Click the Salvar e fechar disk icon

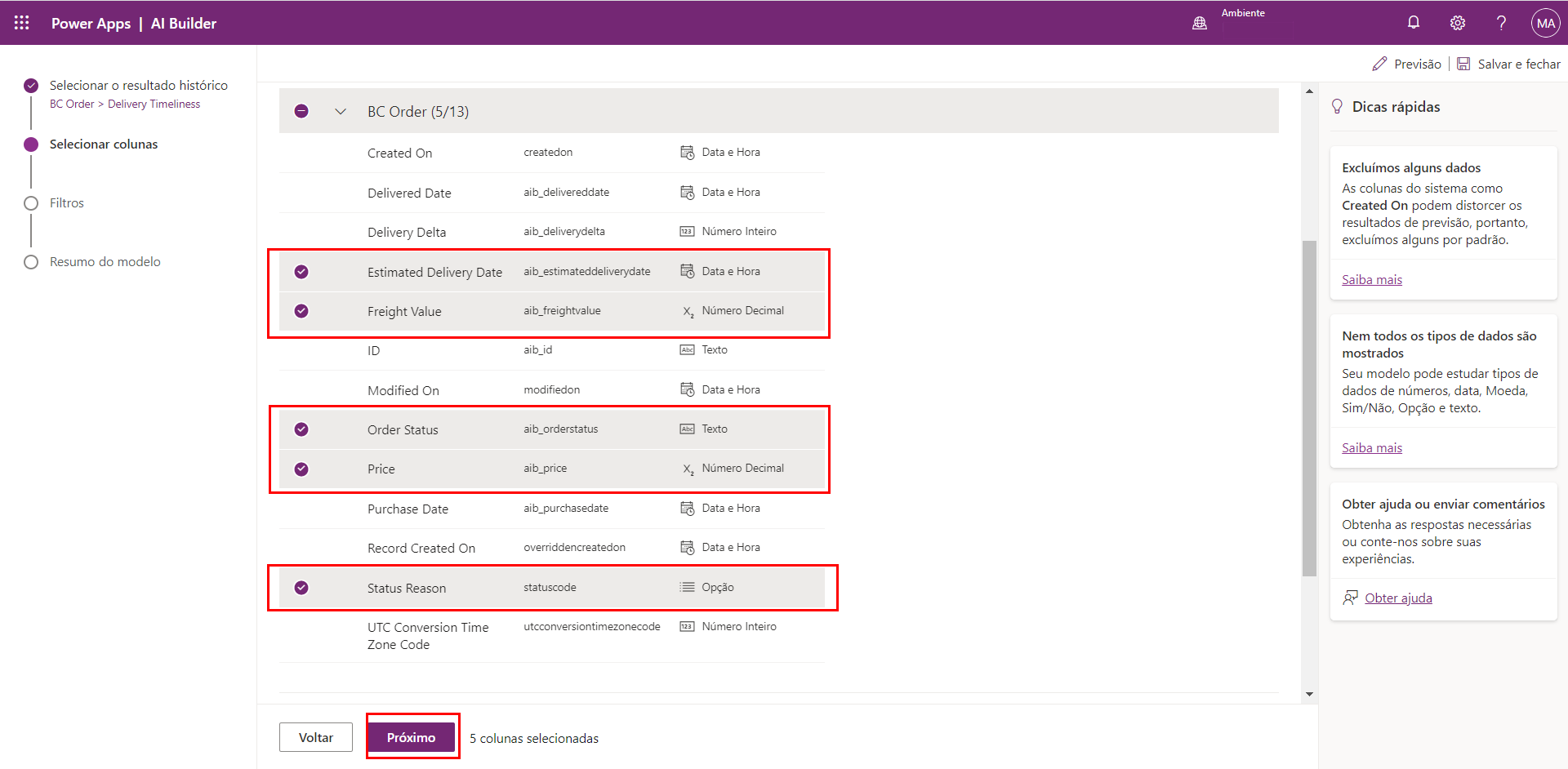pyautogui.click(x=1463, y=64)
